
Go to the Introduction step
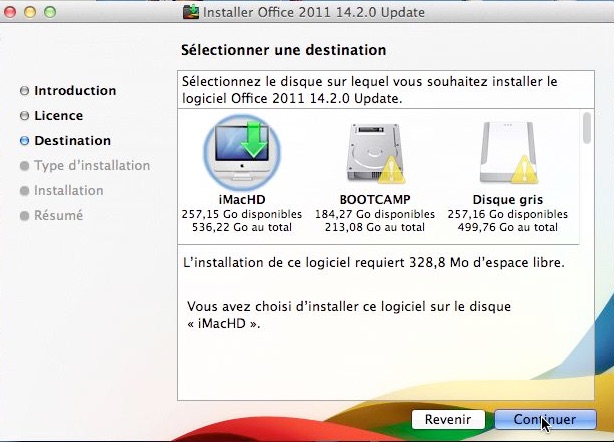(75, 90)
